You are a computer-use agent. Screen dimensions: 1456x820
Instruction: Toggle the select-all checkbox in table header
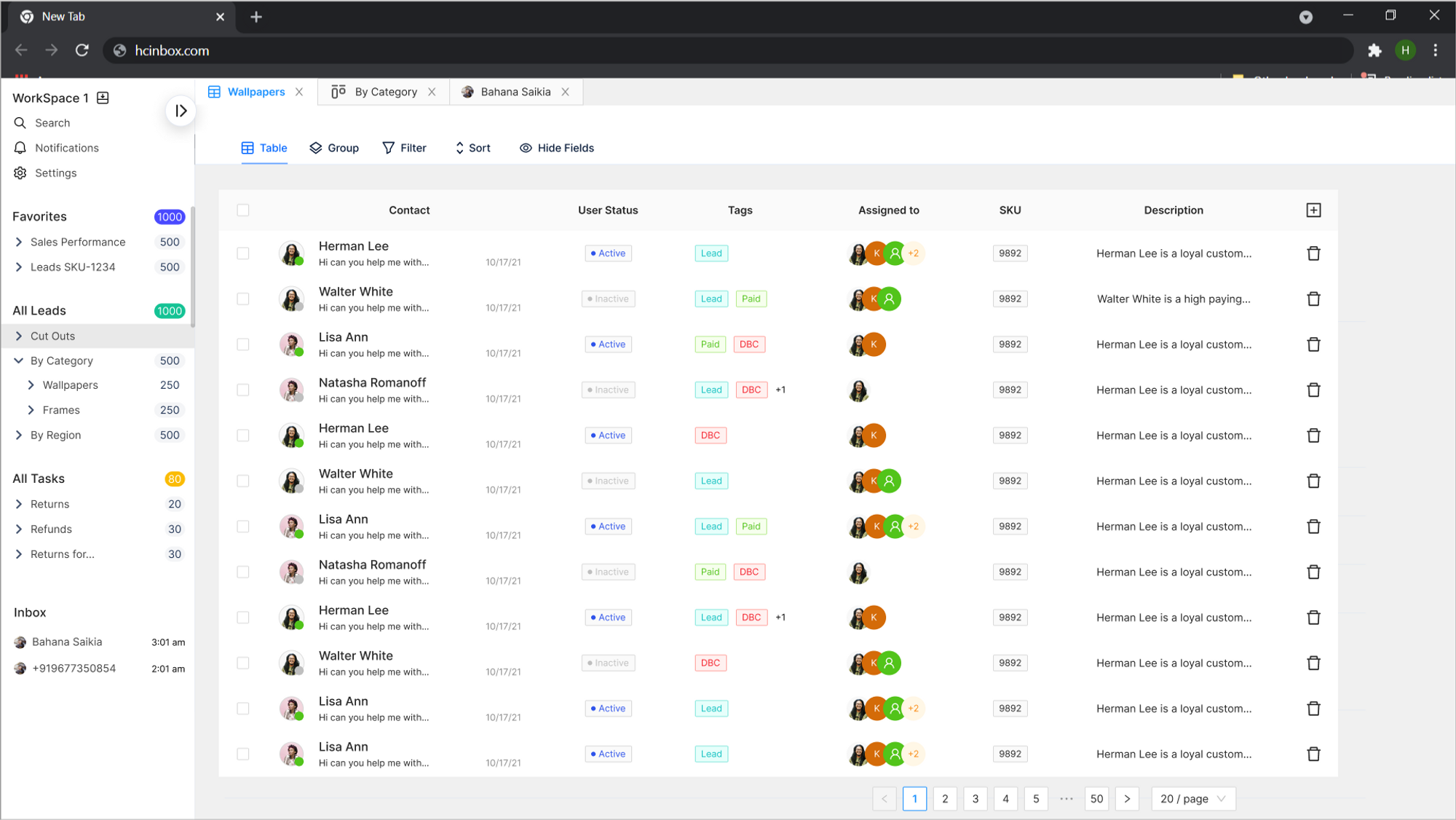243,210
